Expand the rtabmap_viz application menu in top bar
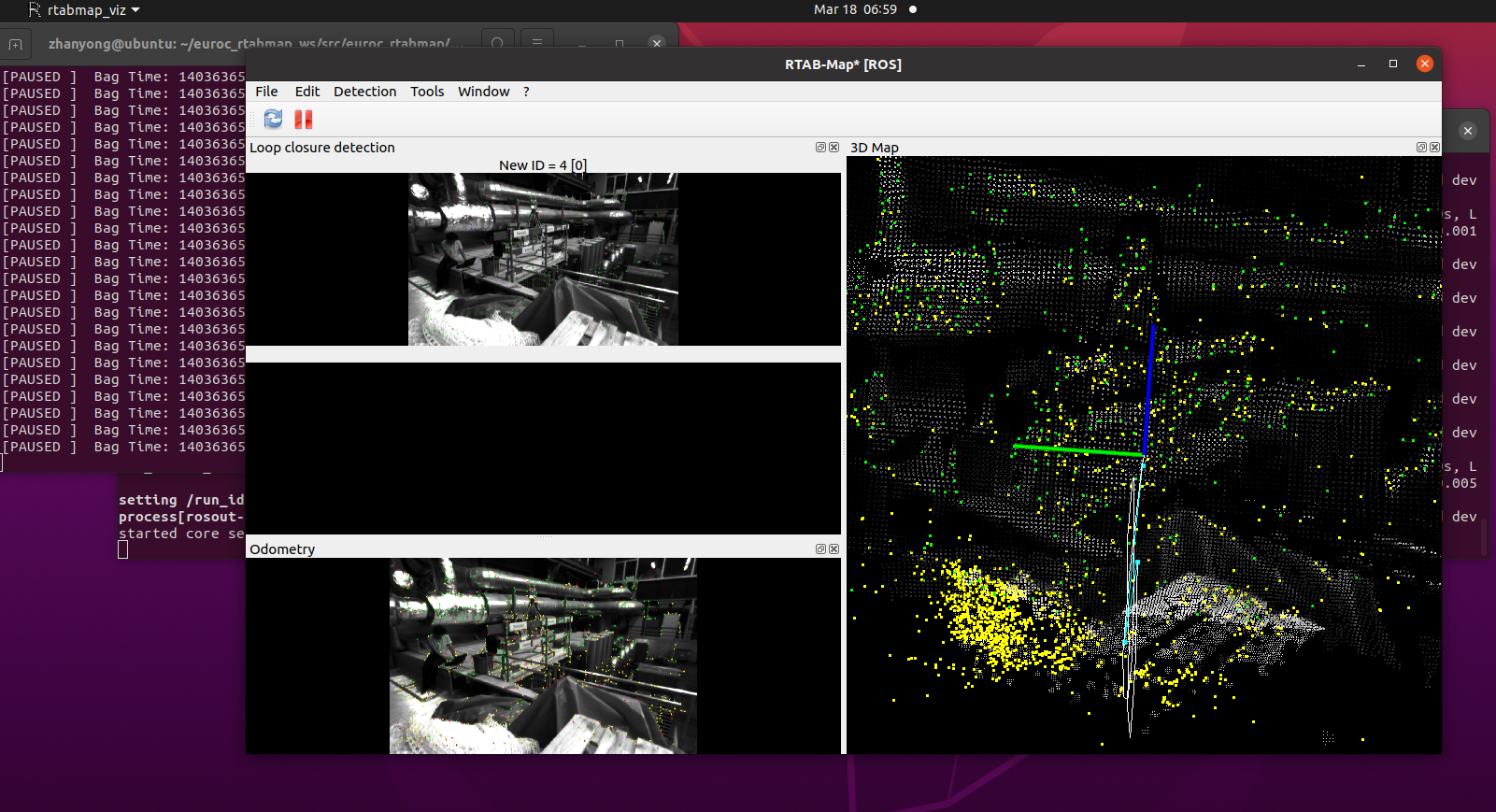Viewport: 1496px width, 812px height. coord(85,9)
